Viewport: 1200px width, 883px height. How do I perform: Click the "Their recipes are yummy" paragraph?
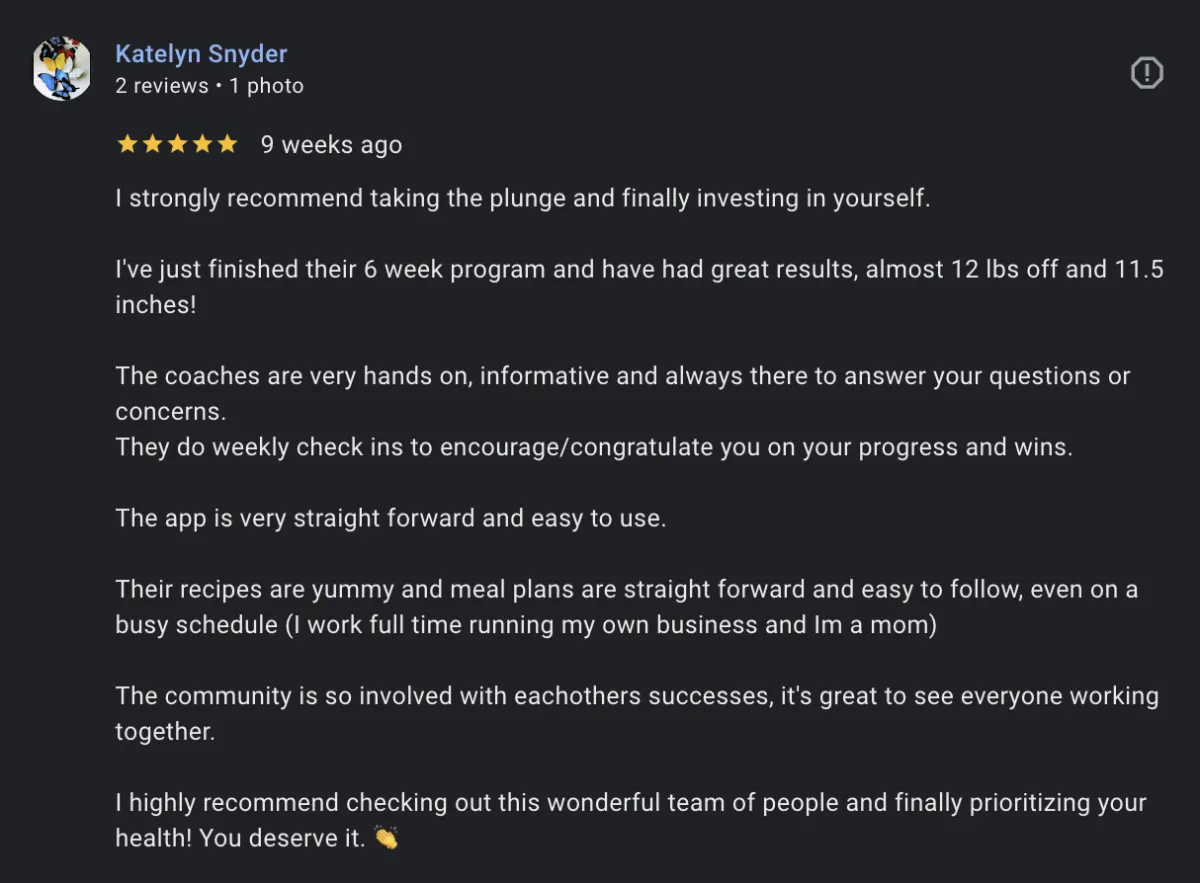click(626, 607)
